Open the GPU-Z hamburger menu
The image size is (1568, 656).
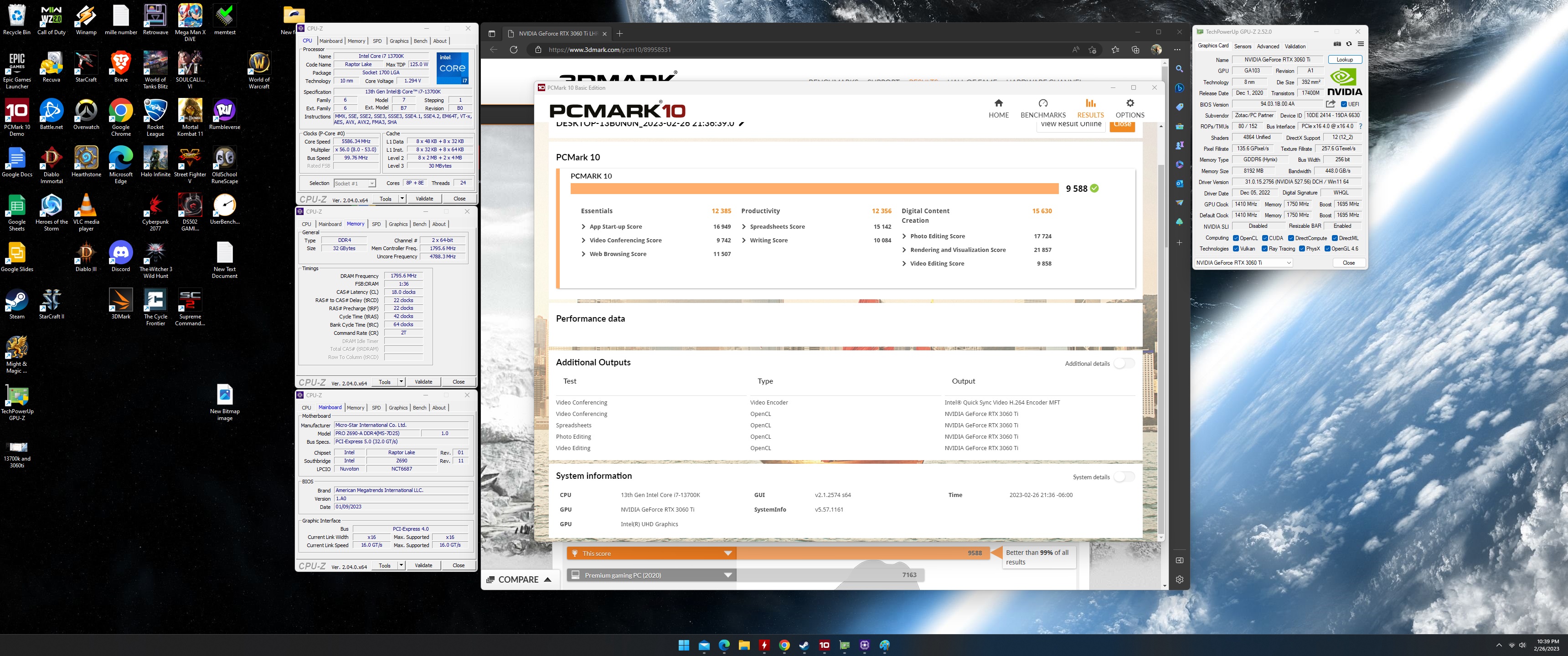(1361, 44)
